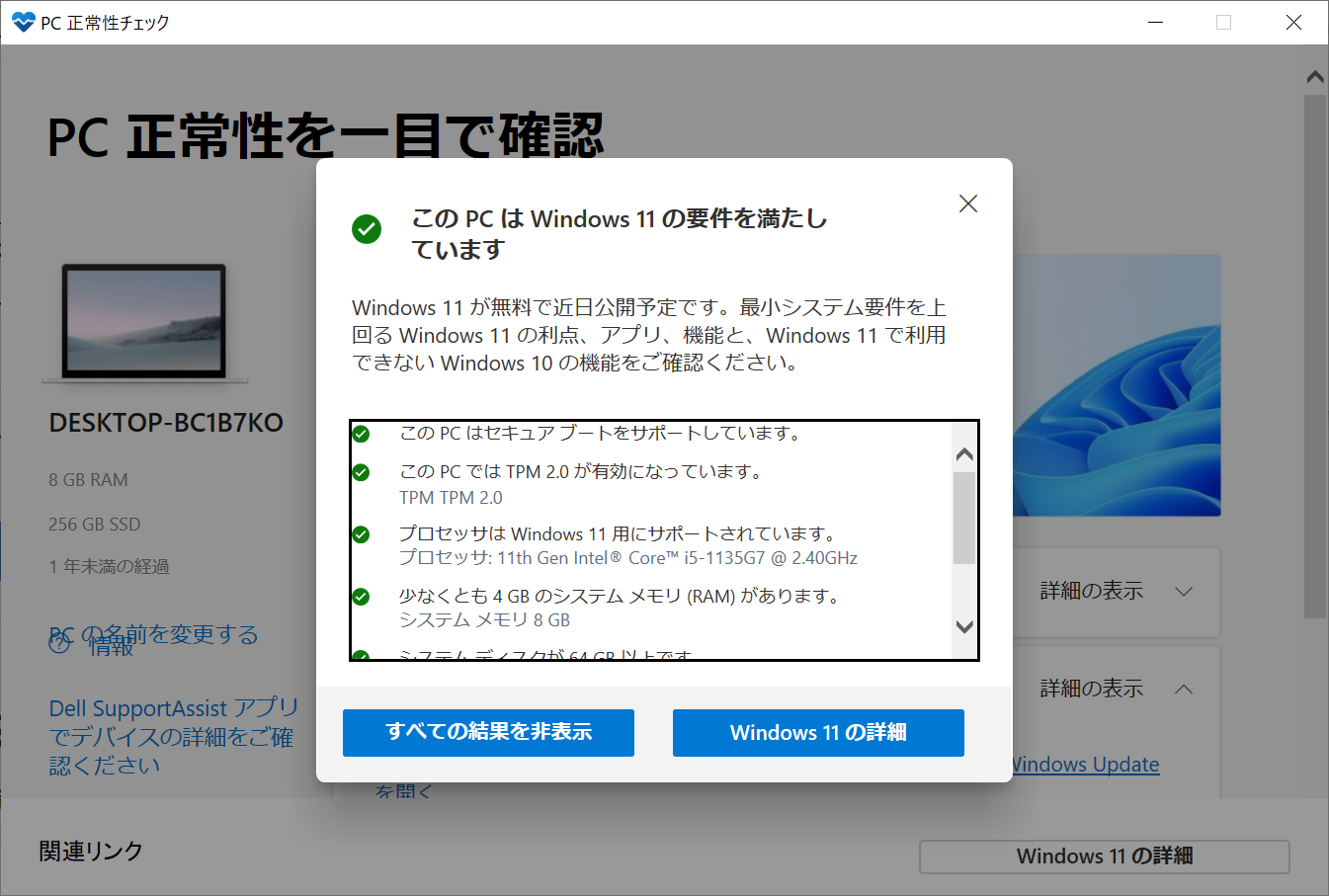Open Windows 11 の詳細 from the dialog

[x=818, y=732]
